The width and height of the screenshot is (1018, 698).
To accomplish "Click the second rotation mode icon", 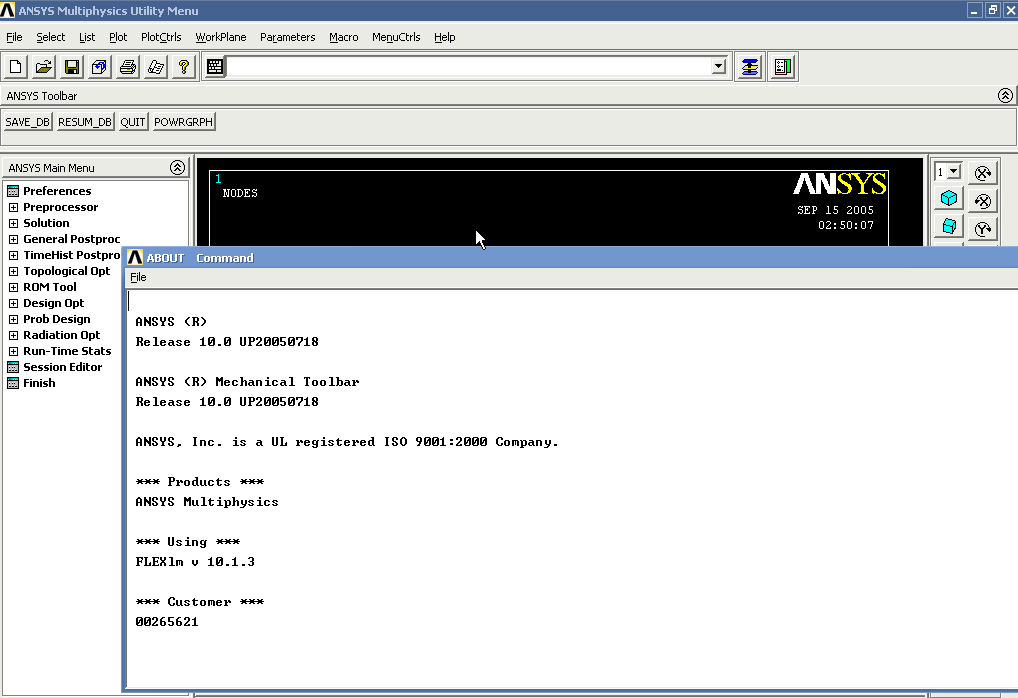I will pyautogui.click(x=983, y=201).
